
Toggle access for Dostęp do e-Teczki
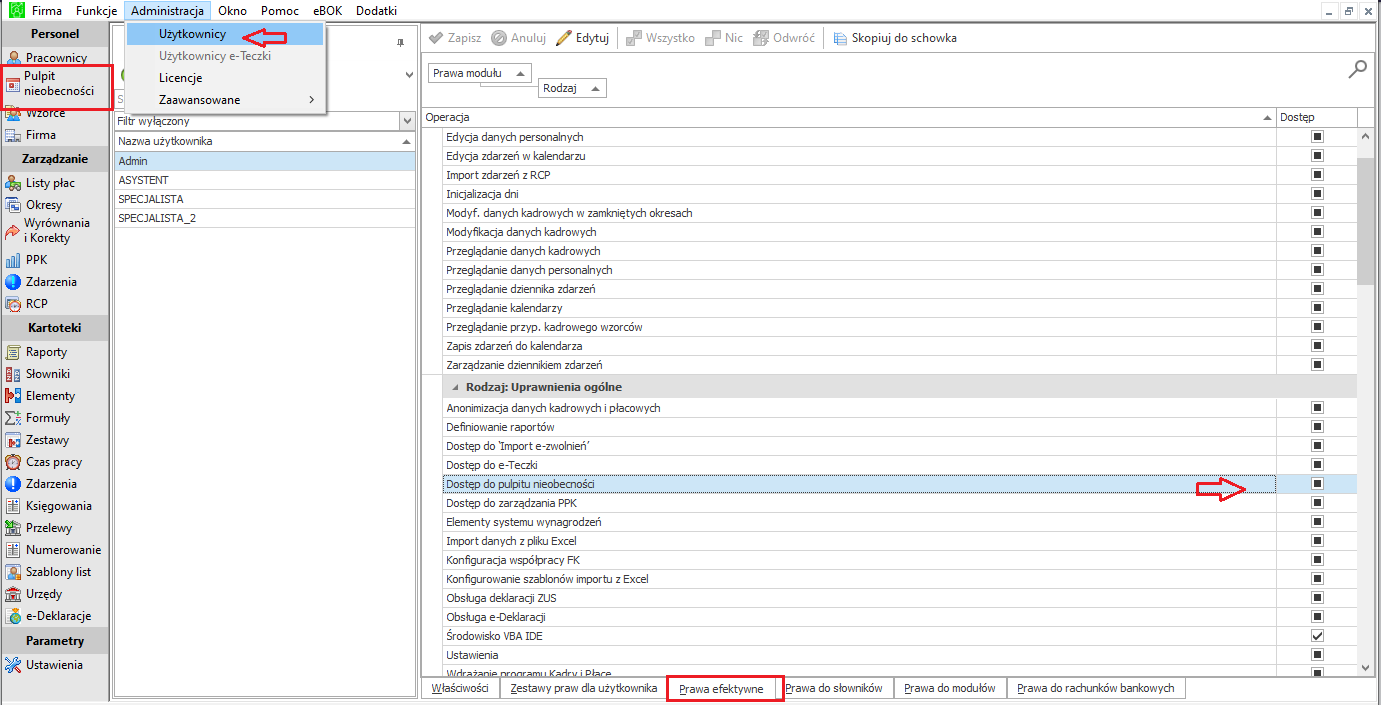click(x=1317, y=465)
